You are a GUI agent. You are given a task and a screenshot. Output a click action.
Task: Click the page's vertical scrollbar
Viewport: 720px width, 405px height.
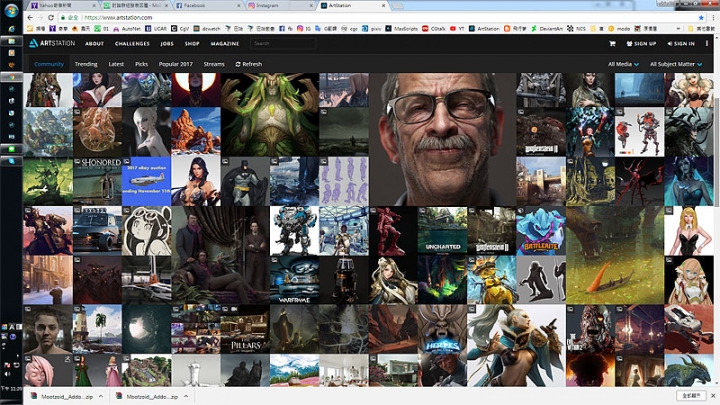717,152
